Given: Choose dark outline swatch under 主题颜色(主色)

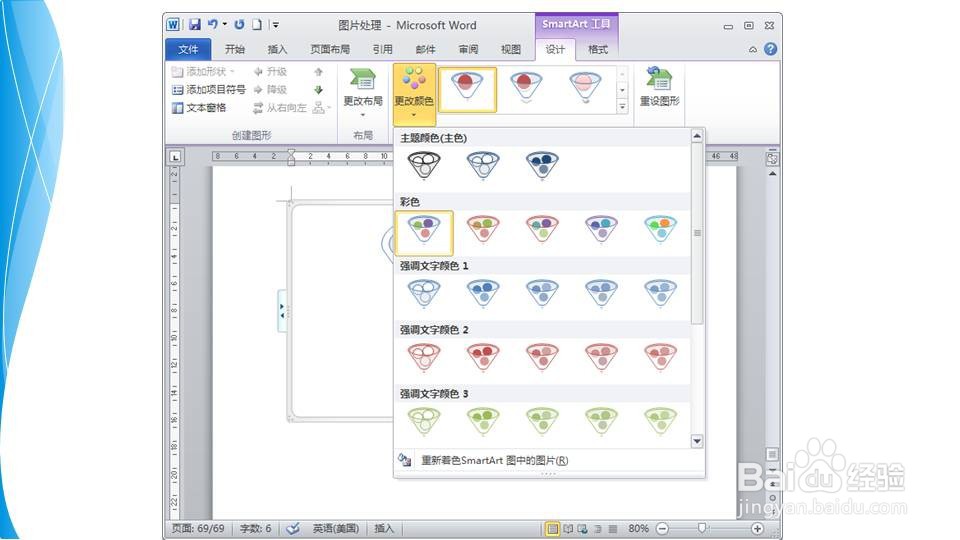Looking at the screenshot, I should [x=424, y=165].
